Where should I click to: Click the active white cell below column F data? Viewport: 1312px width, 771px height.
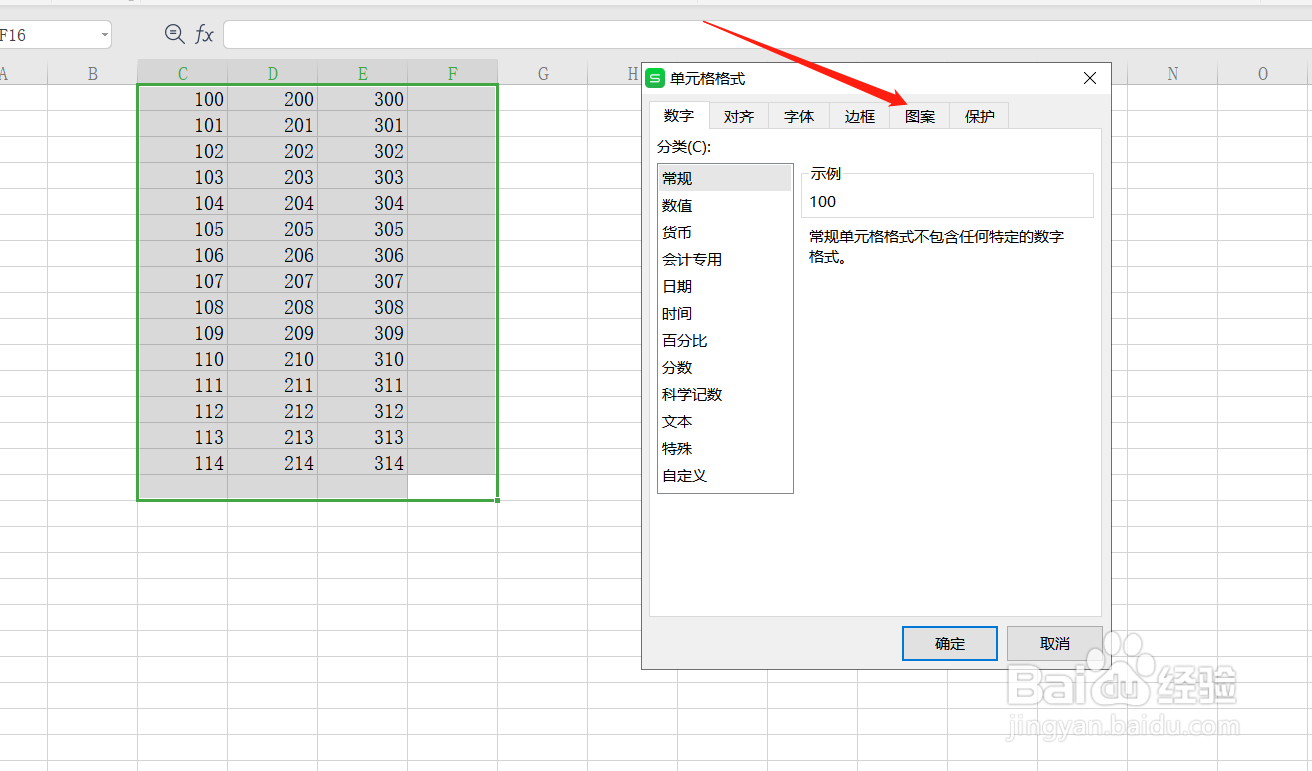[x=453, y=487]
